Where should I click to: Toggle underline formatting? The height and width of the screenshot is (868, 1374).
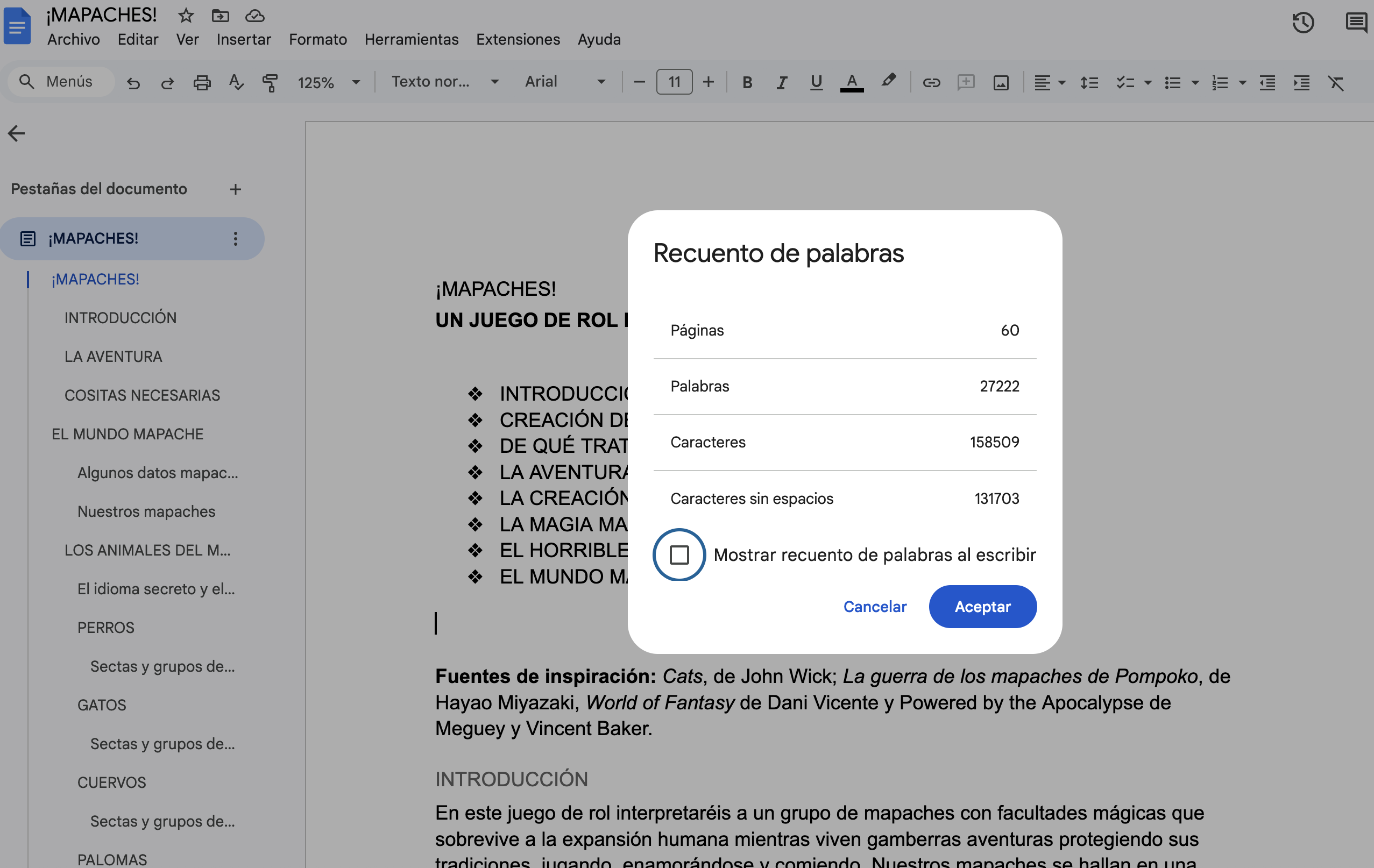click(x=816, y=83)
